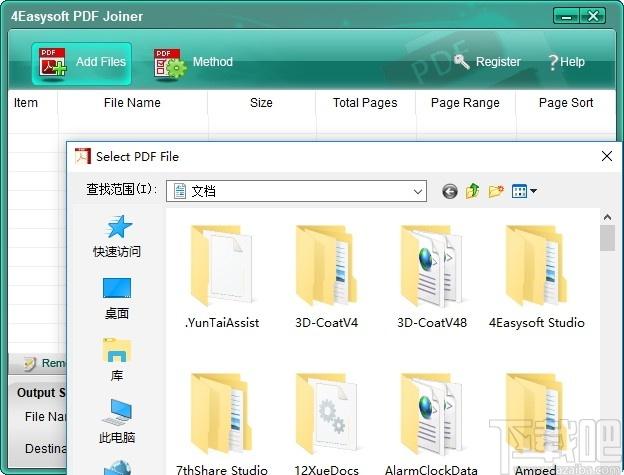Image resolution: width=624 pixels, height=475 pixels.
Task: Click the Method label text
Action: (213, 62)
